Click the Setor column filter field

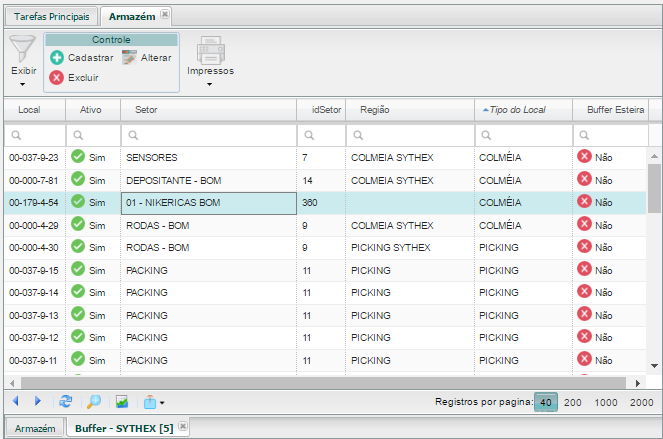(x=209, y=135)
